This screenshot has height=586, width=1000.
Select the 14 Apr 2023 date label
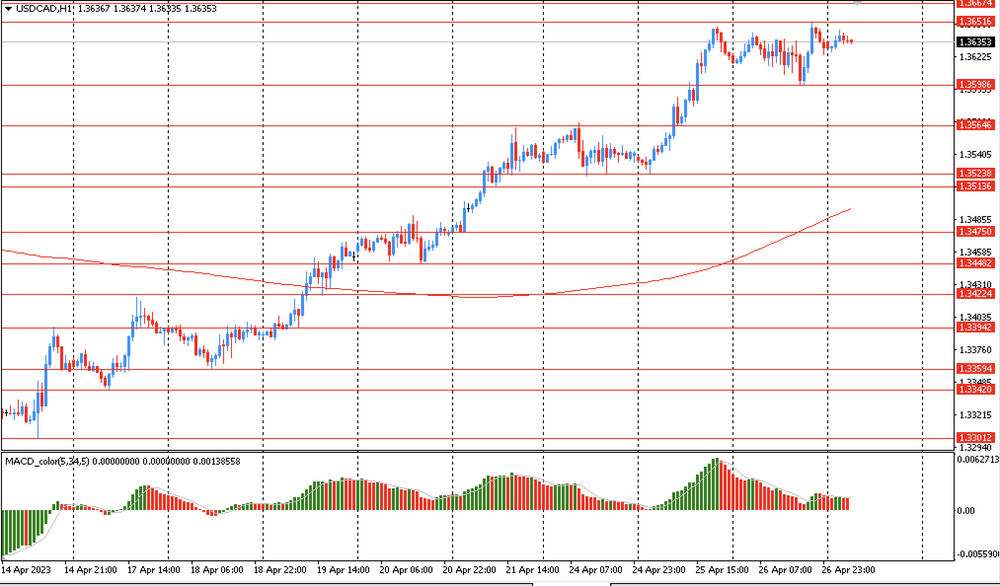pyautogui.click(x=27, y=570)
